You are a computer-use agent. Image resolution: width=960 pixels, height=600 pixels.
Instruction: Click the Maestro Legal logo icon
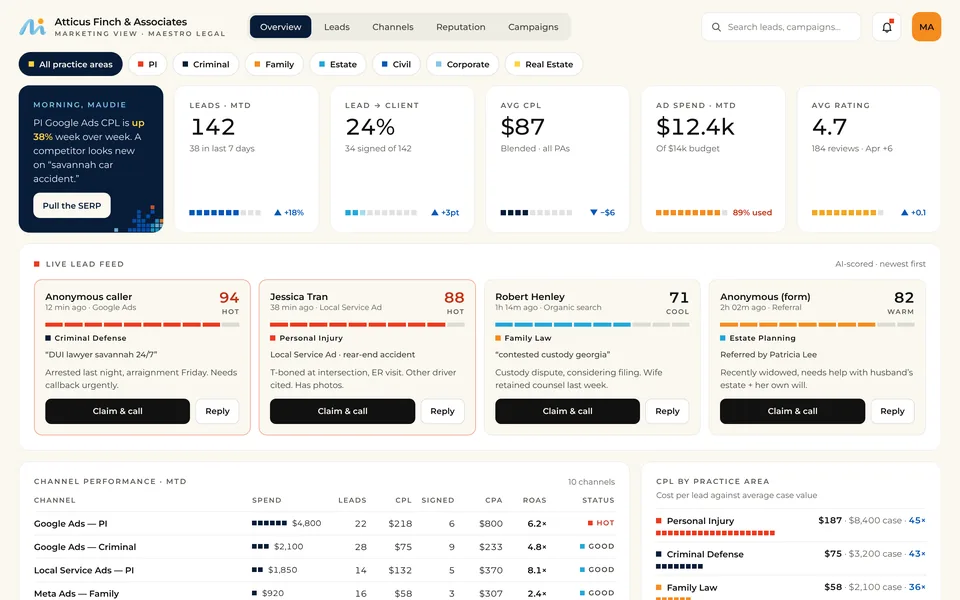click(x=32, y=27)
